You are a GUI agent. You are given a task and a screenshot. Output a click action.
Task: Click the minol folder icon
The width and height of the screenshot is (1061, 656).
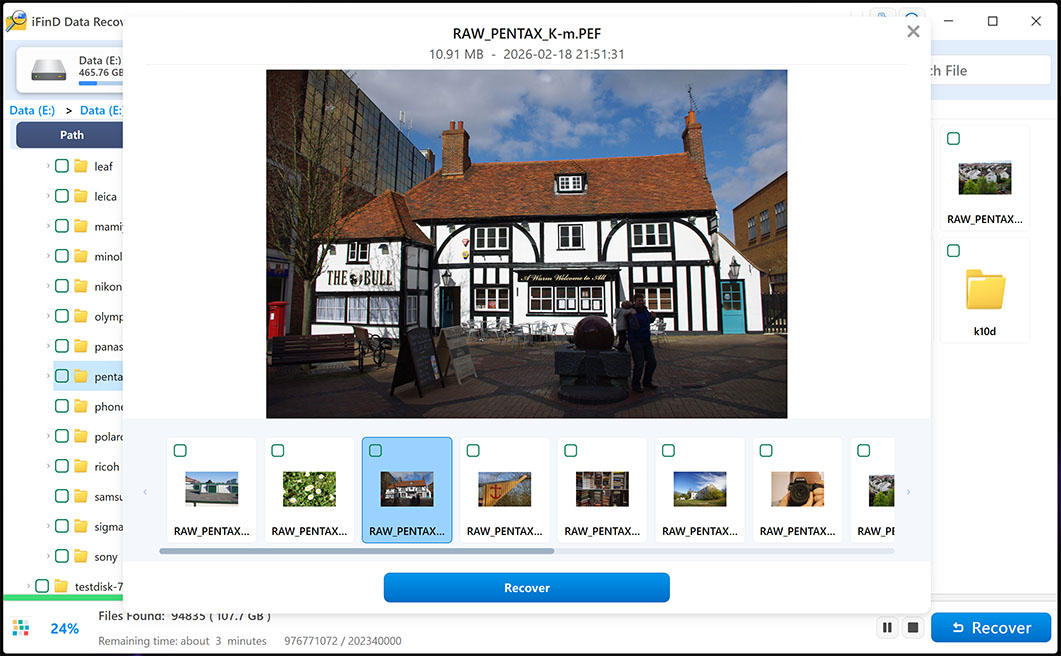[81, 256]
